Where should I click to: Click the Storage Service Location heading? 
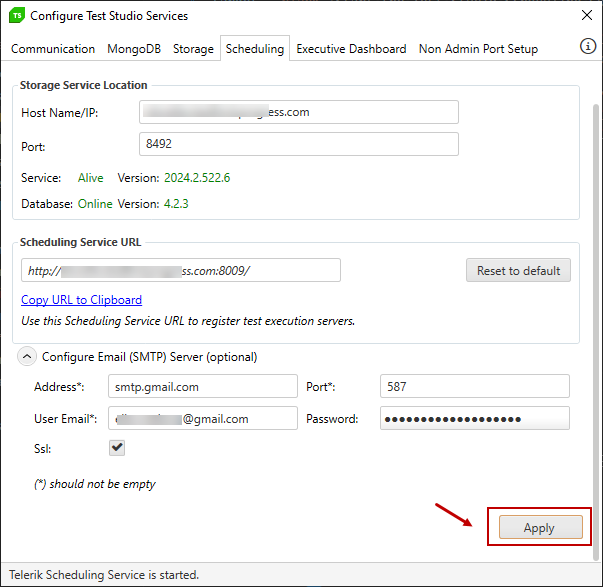click(83, 85)
